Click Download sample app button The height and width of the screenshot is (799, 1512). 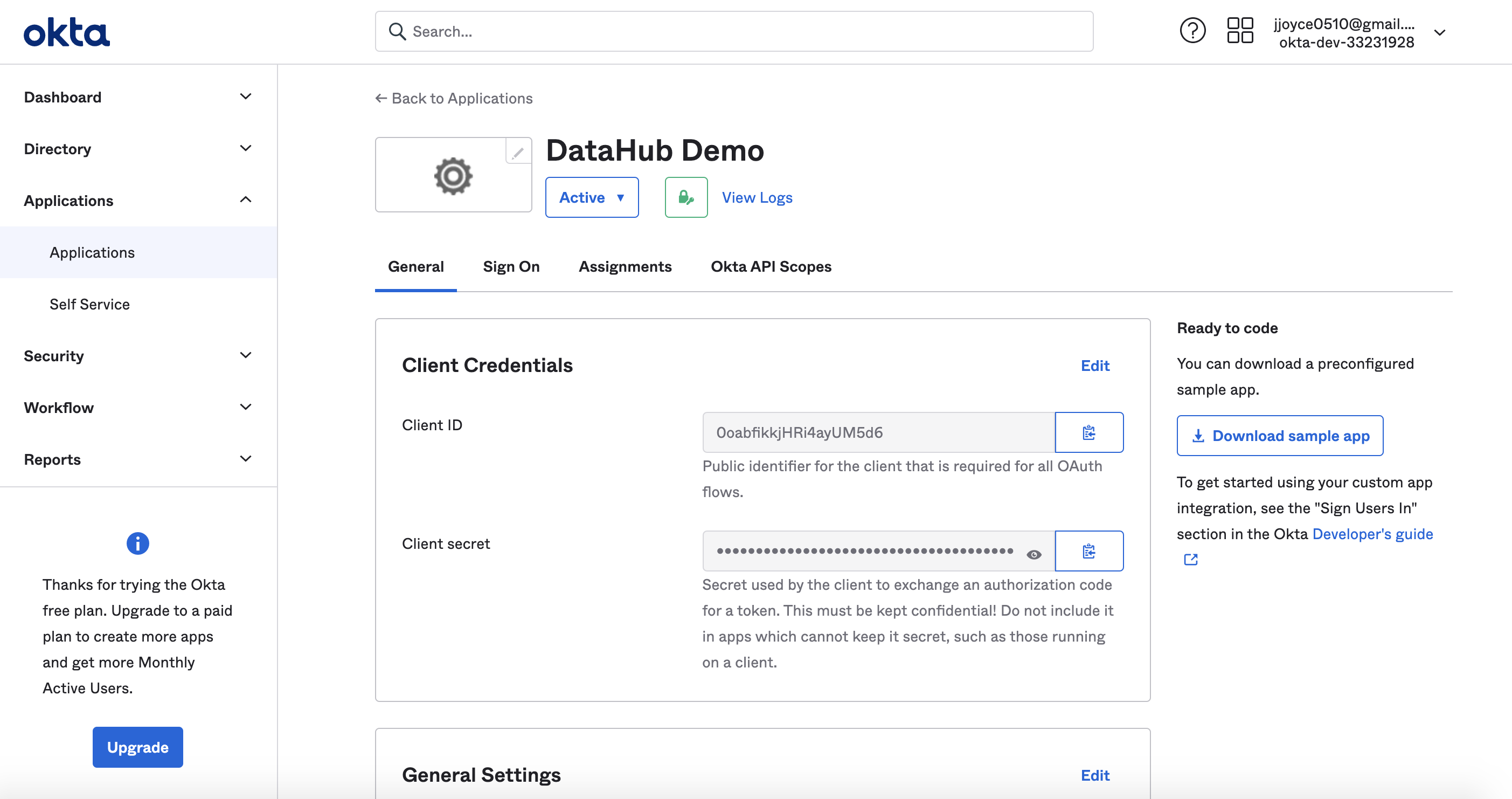[1280, 436]
